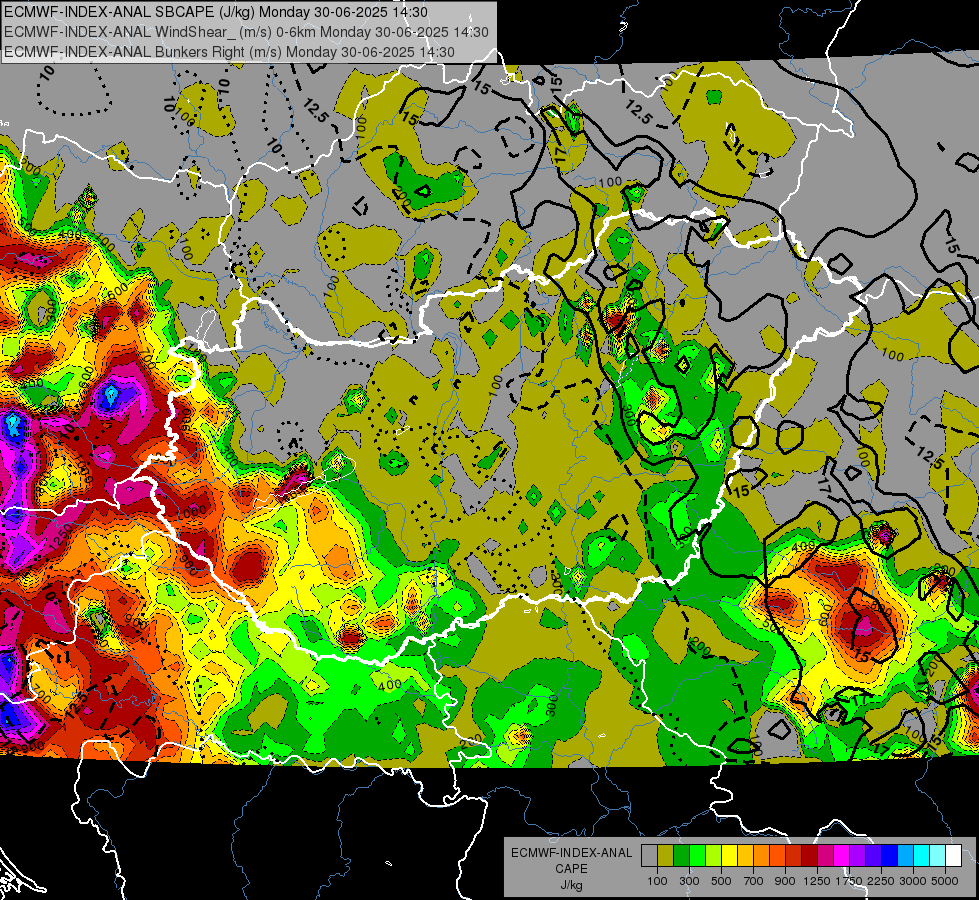The image size is (979, 900).
Task: Select the white legend swatch above 5000
Action: pos(953,856)
